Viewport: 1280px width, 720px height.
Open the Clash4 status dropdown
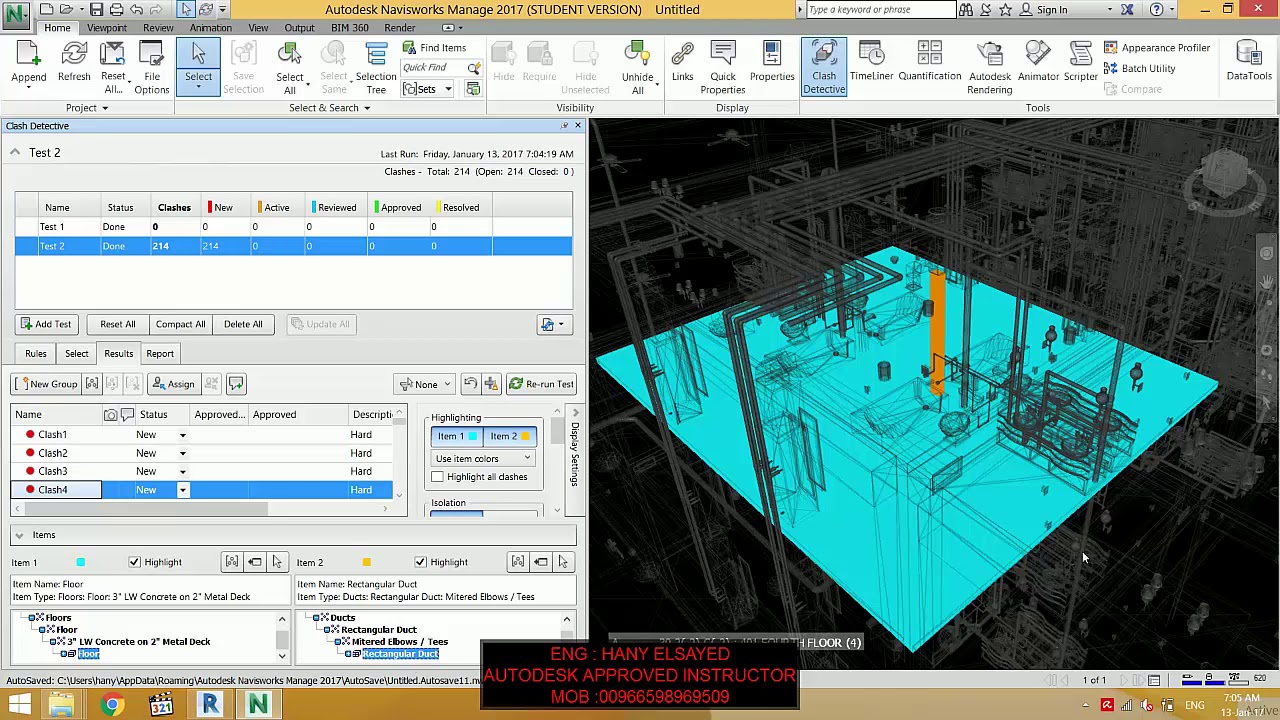182,490
